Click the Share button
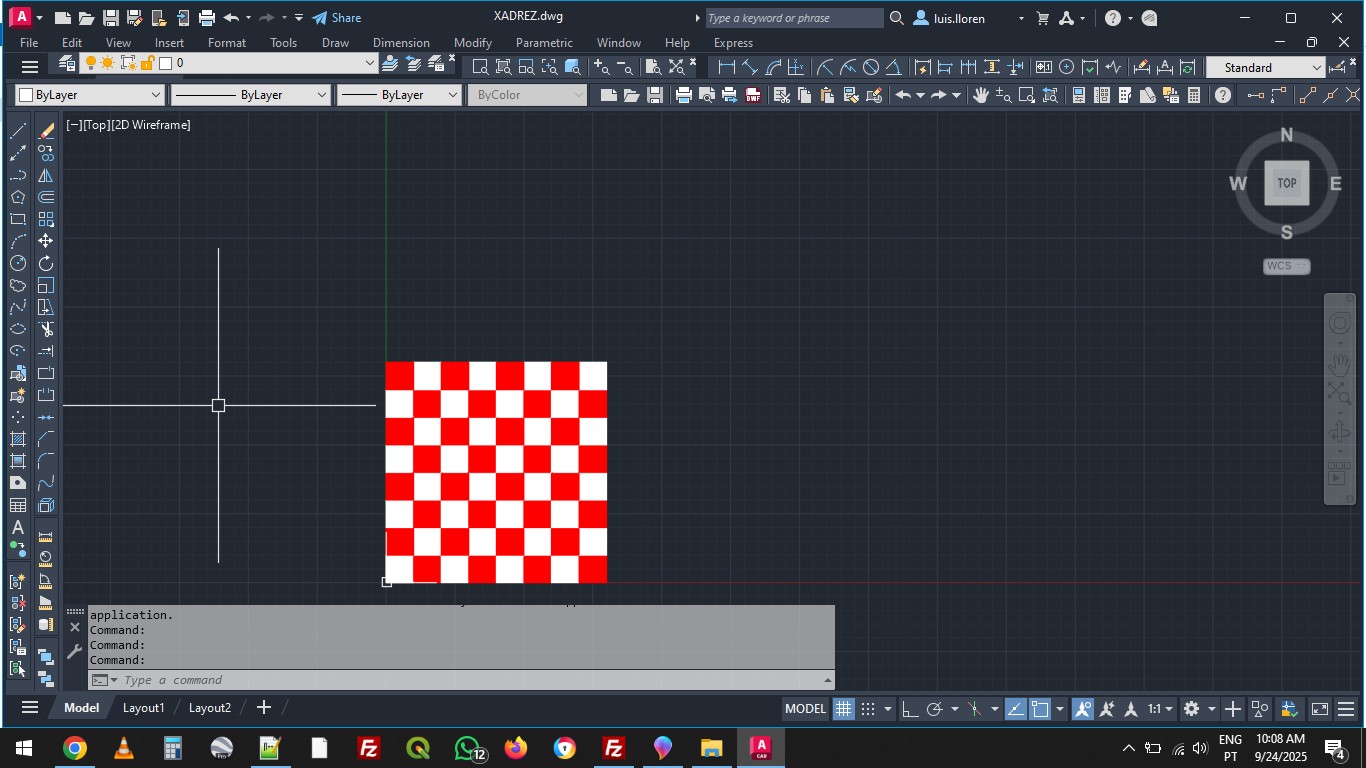 [x=337, y=18]
